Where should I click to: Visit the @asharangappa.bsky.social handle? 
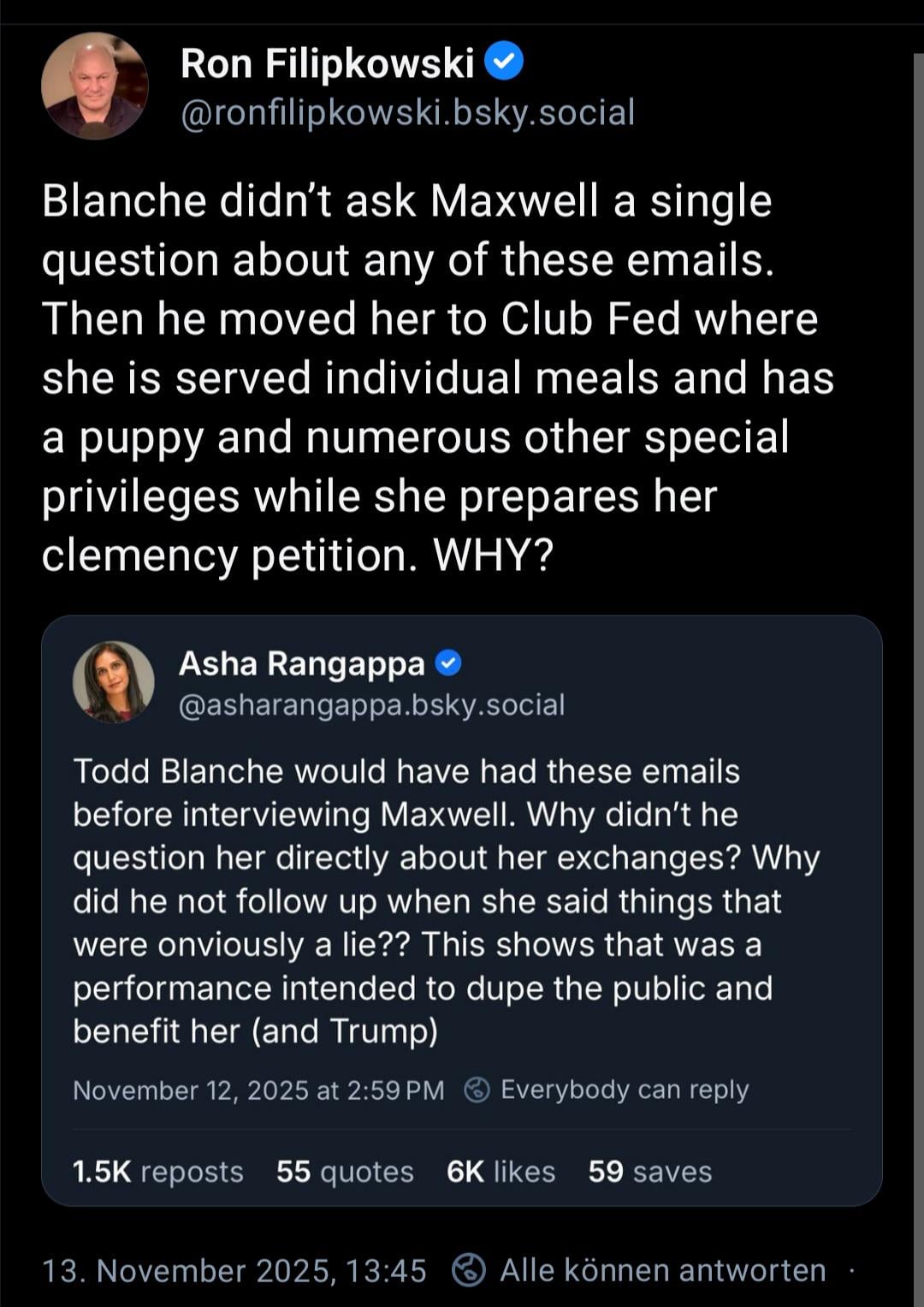point(371,704)
